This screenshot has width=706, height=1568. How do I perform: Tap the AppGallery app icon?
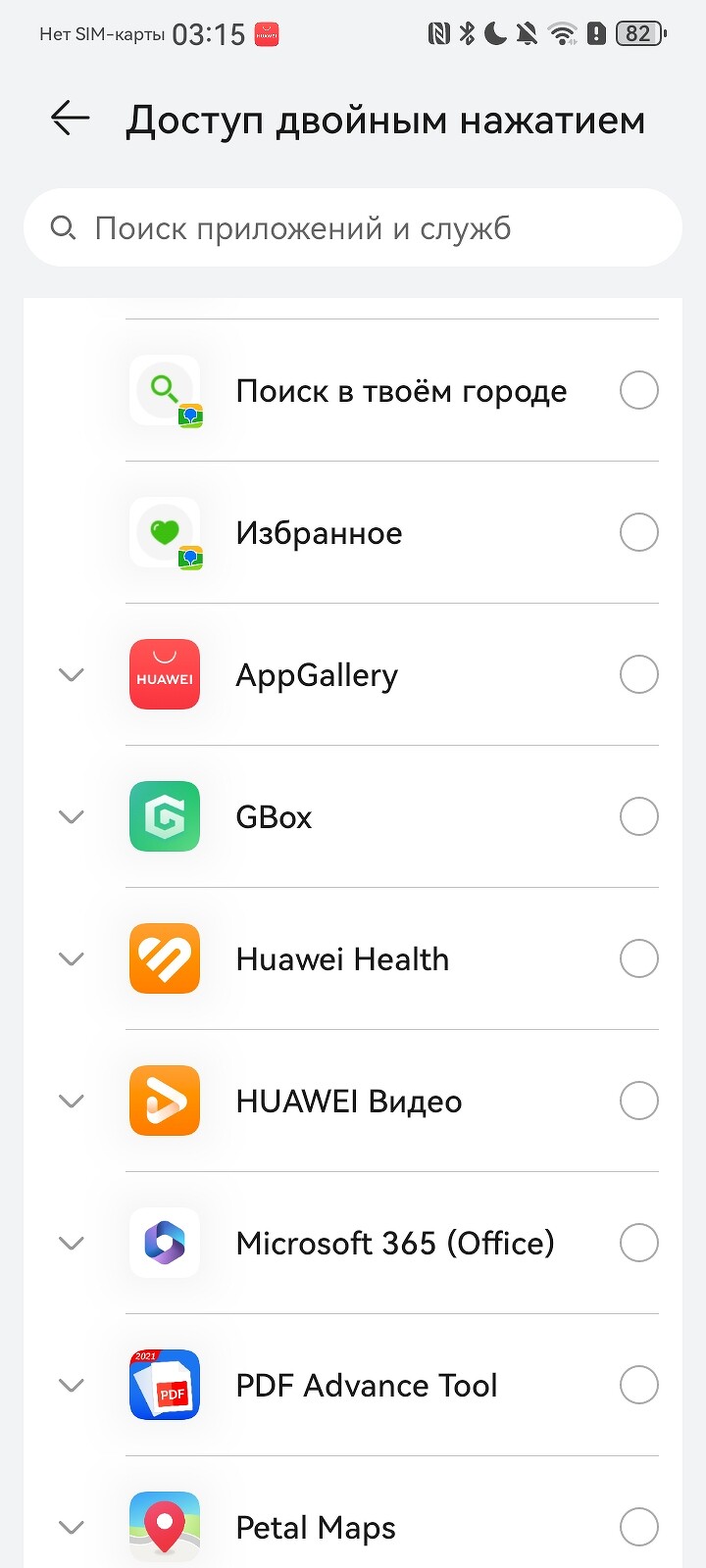pos(165,674)
